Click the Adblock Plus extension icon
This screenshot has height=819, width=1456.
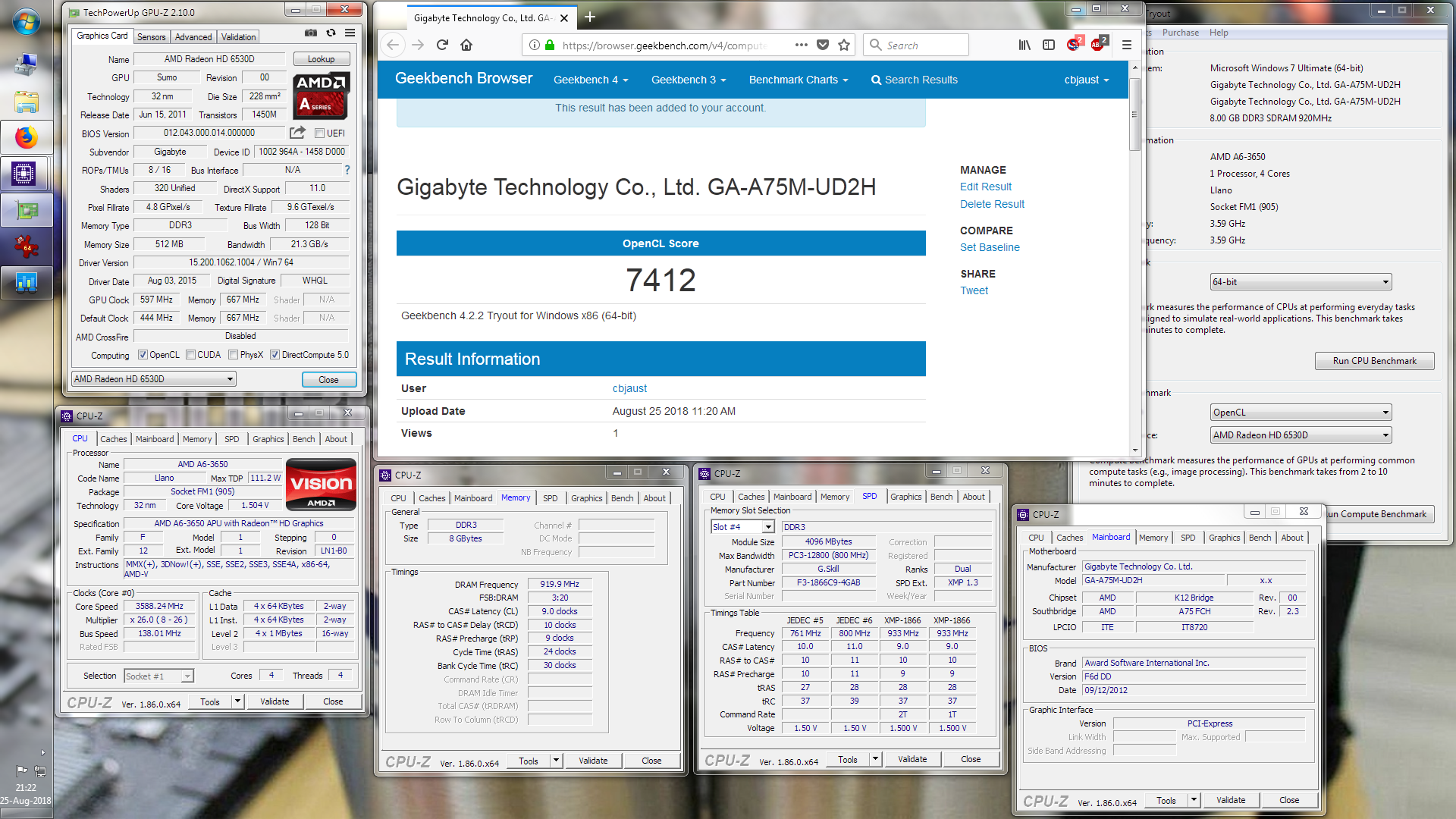coord(1098,44)
